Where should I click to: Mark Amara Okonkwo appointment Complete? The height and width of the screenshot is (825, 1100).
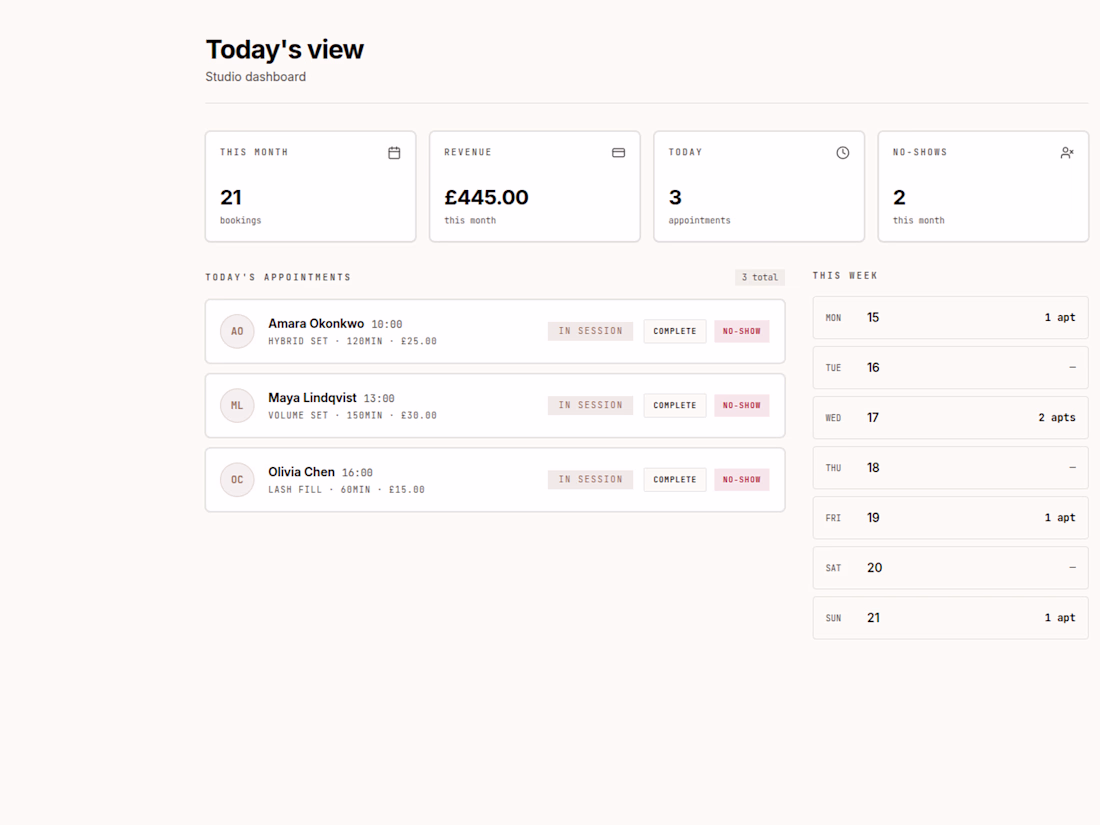click(x=675, y=331)
